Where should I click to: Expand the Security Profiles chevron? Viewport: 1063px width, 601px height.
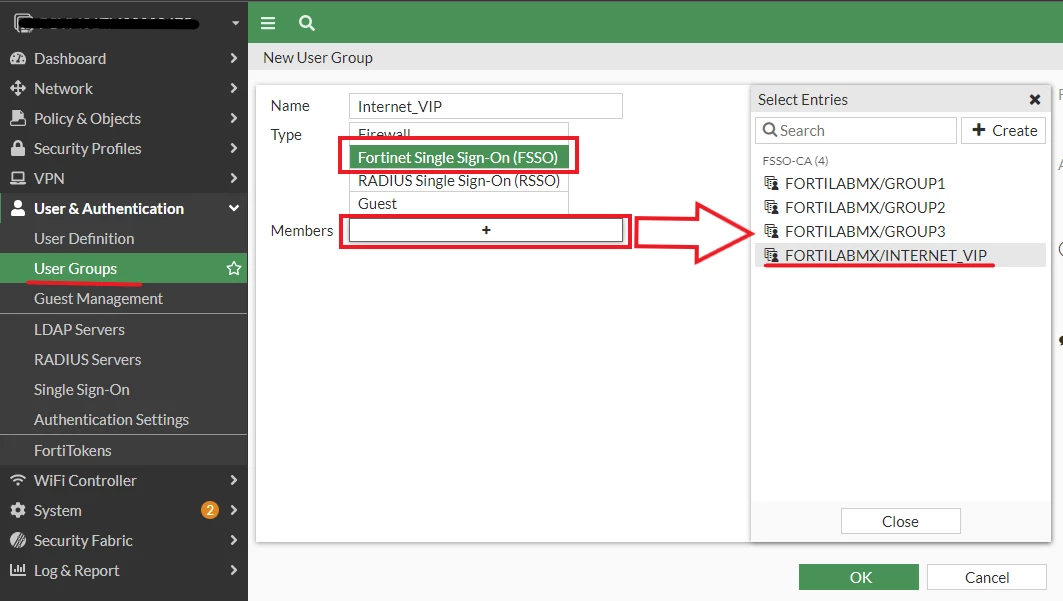pos(234,148)
